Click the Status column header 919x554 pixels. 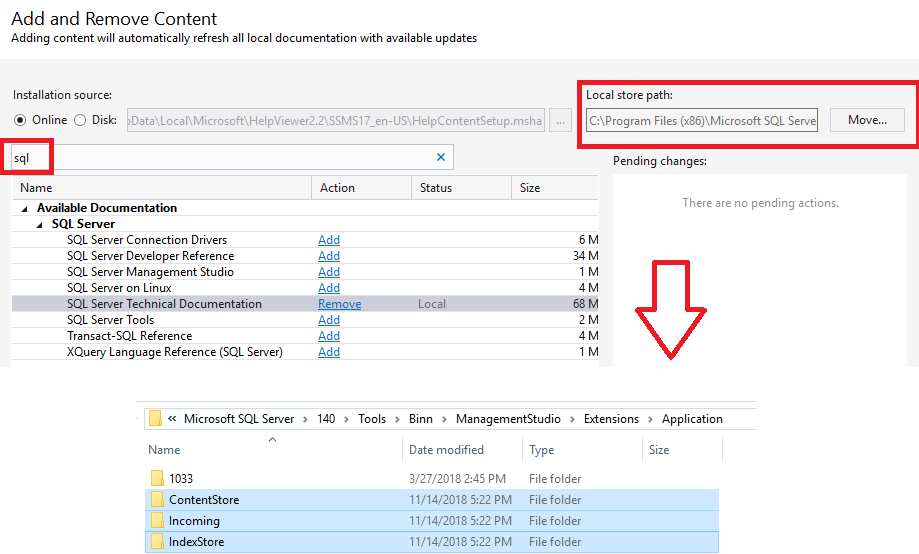click(x=461, y=188)
